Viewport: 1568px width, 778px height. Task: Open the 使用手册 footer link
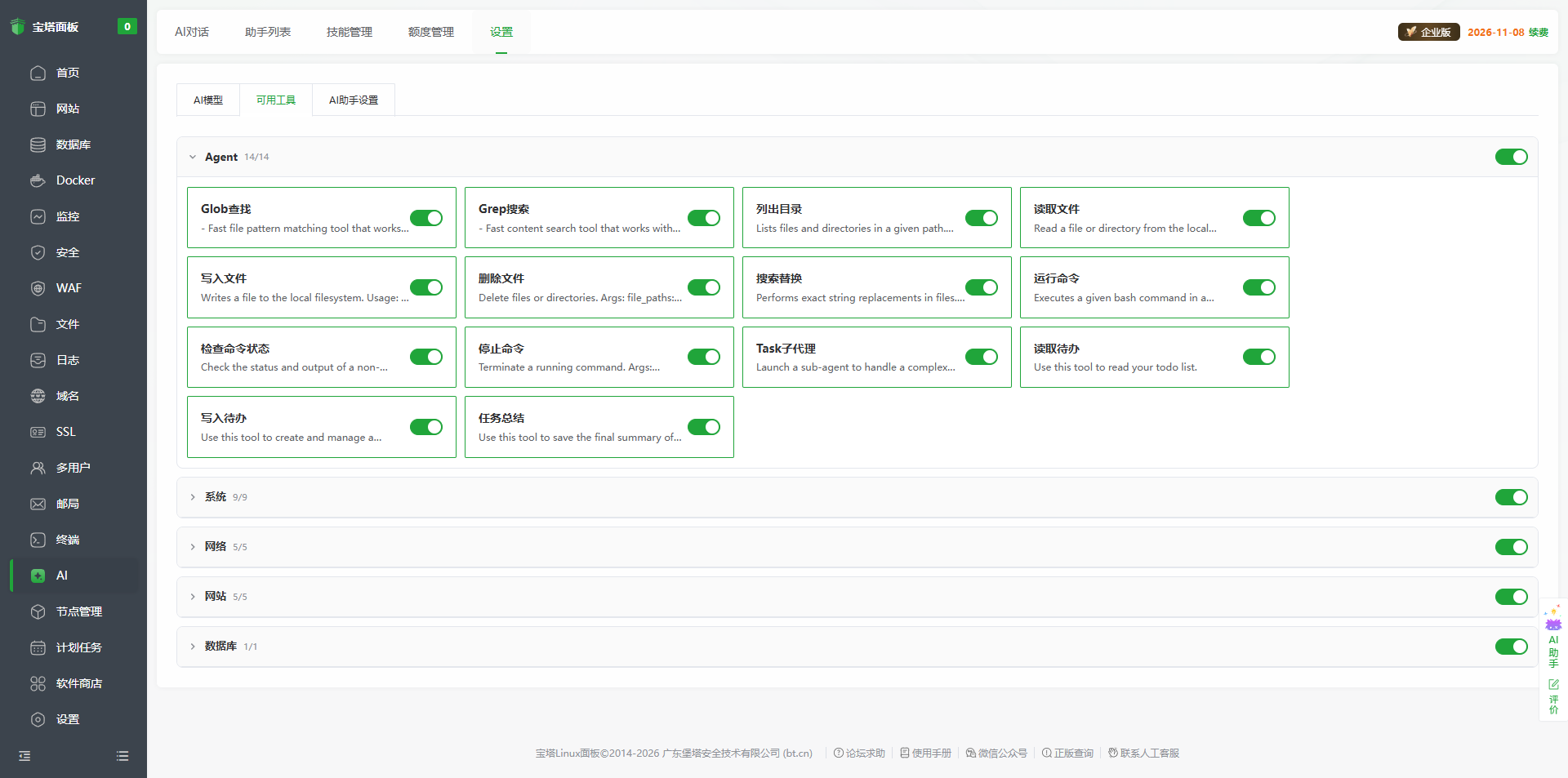(x=926, y=753)
